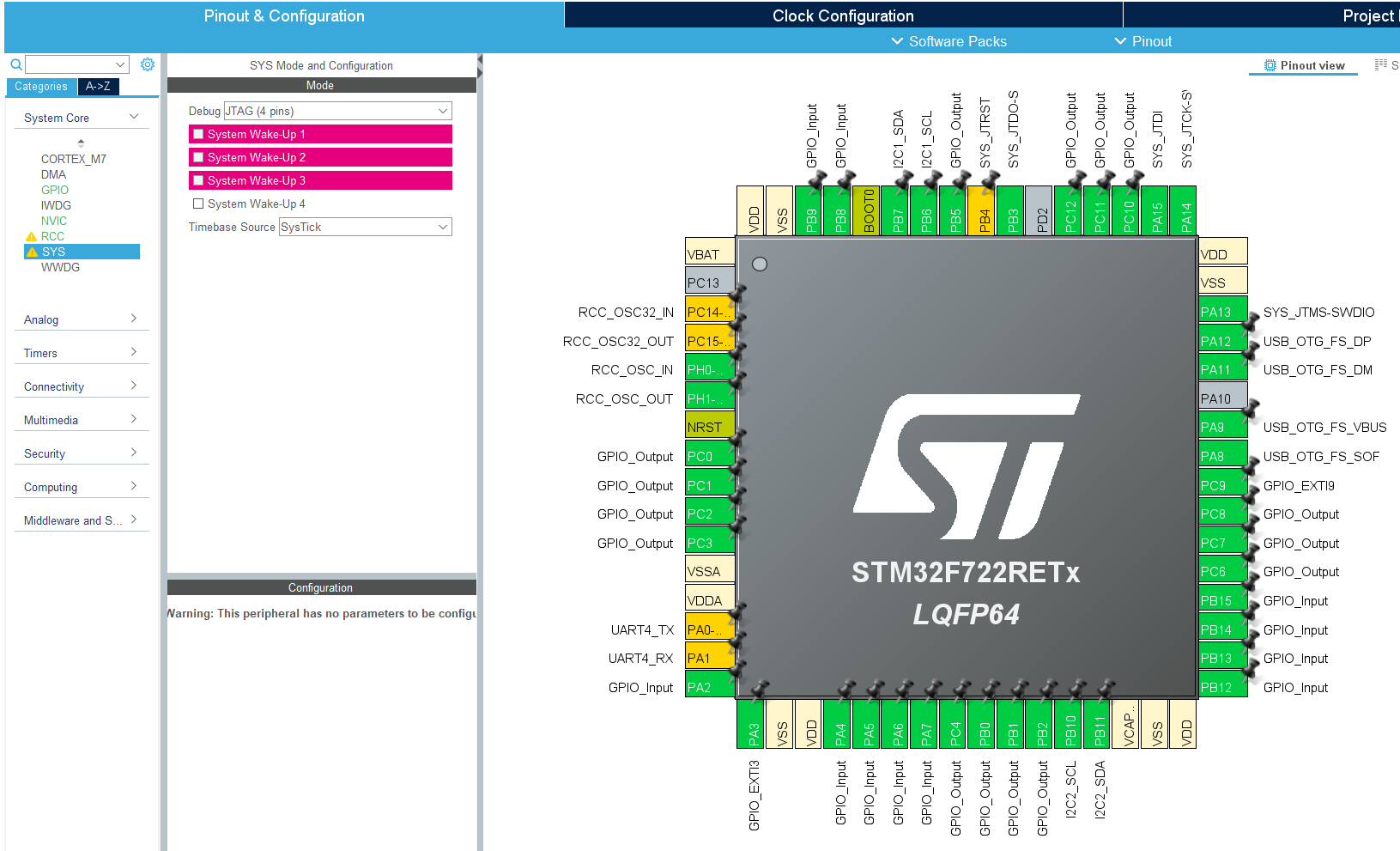
Task: Open Timebase Source SysTick dropdown
Action: click(x=365, y=227)
